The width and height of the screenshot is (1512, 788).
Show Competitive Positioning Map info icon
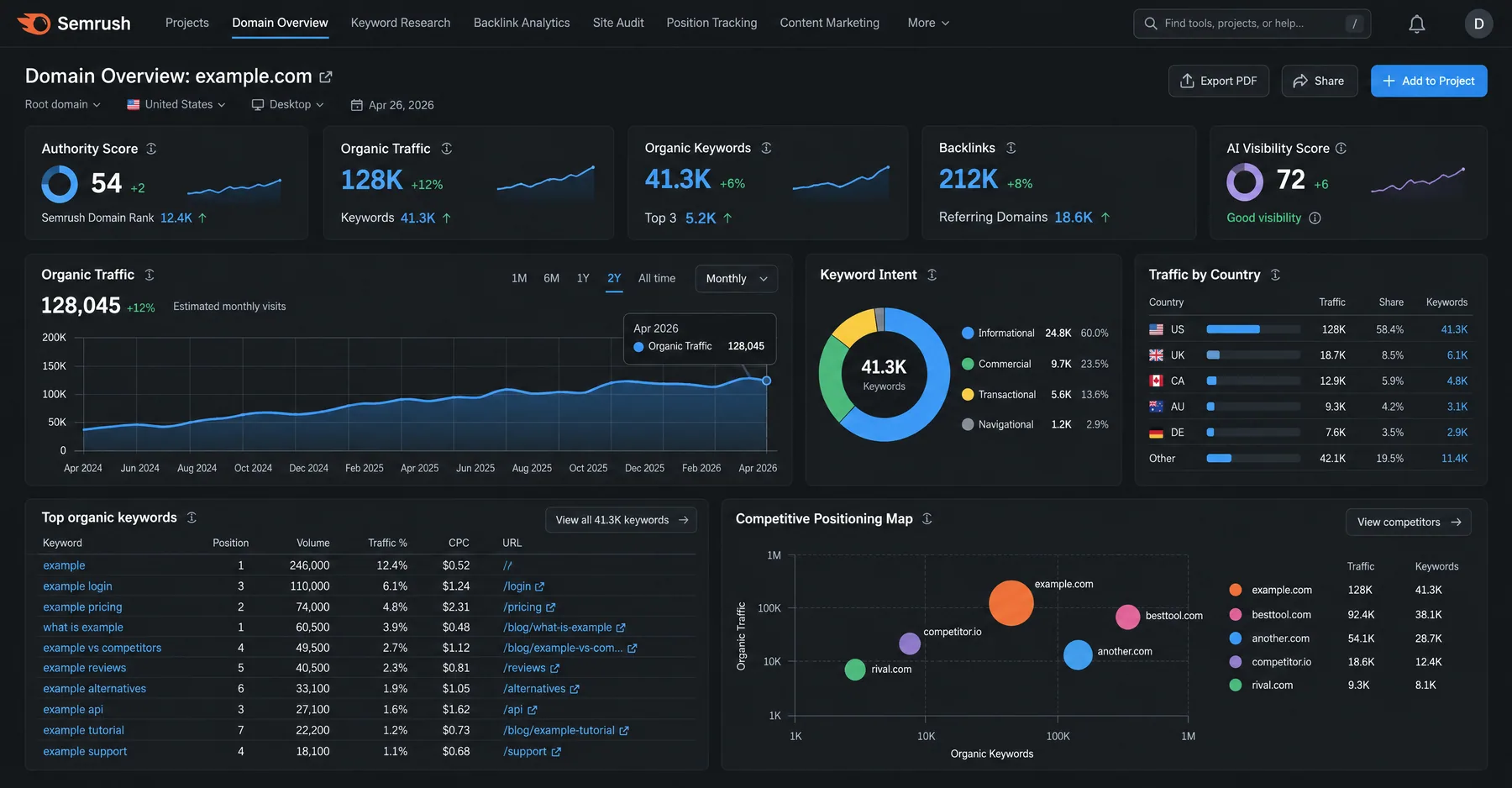(927, 519)
